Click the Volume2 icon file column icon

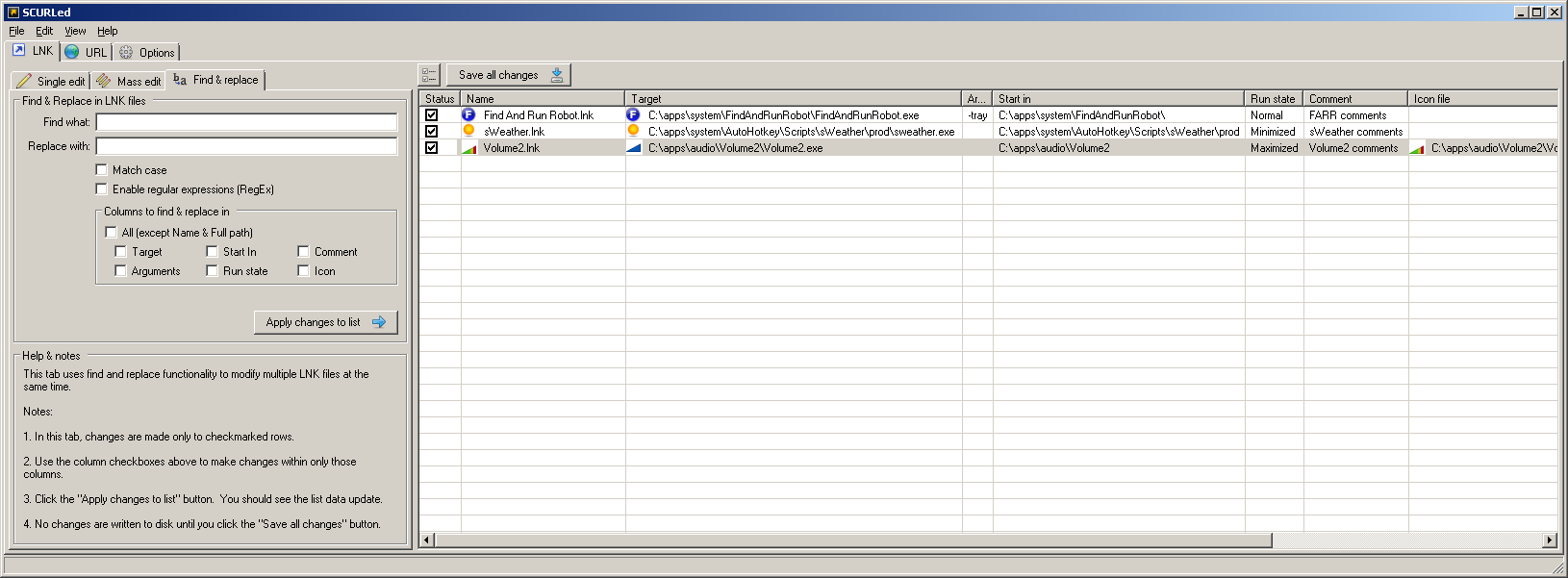(1416, 148)
